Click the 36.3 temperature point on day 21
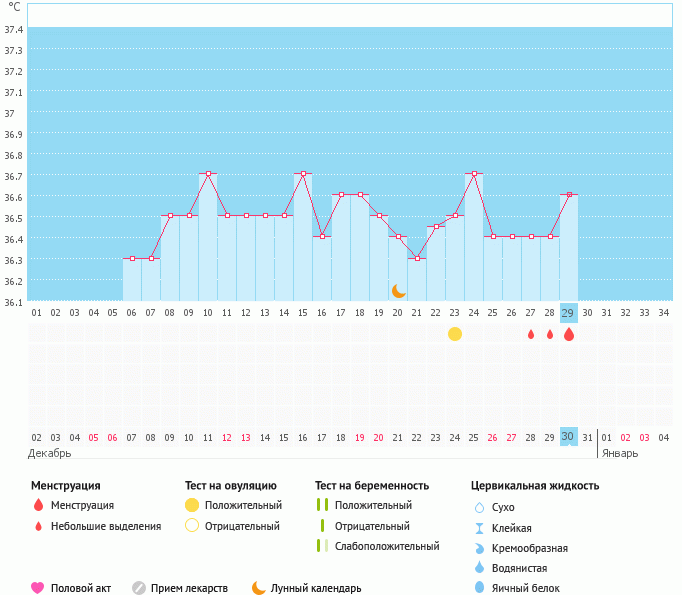 click(417, 258)
